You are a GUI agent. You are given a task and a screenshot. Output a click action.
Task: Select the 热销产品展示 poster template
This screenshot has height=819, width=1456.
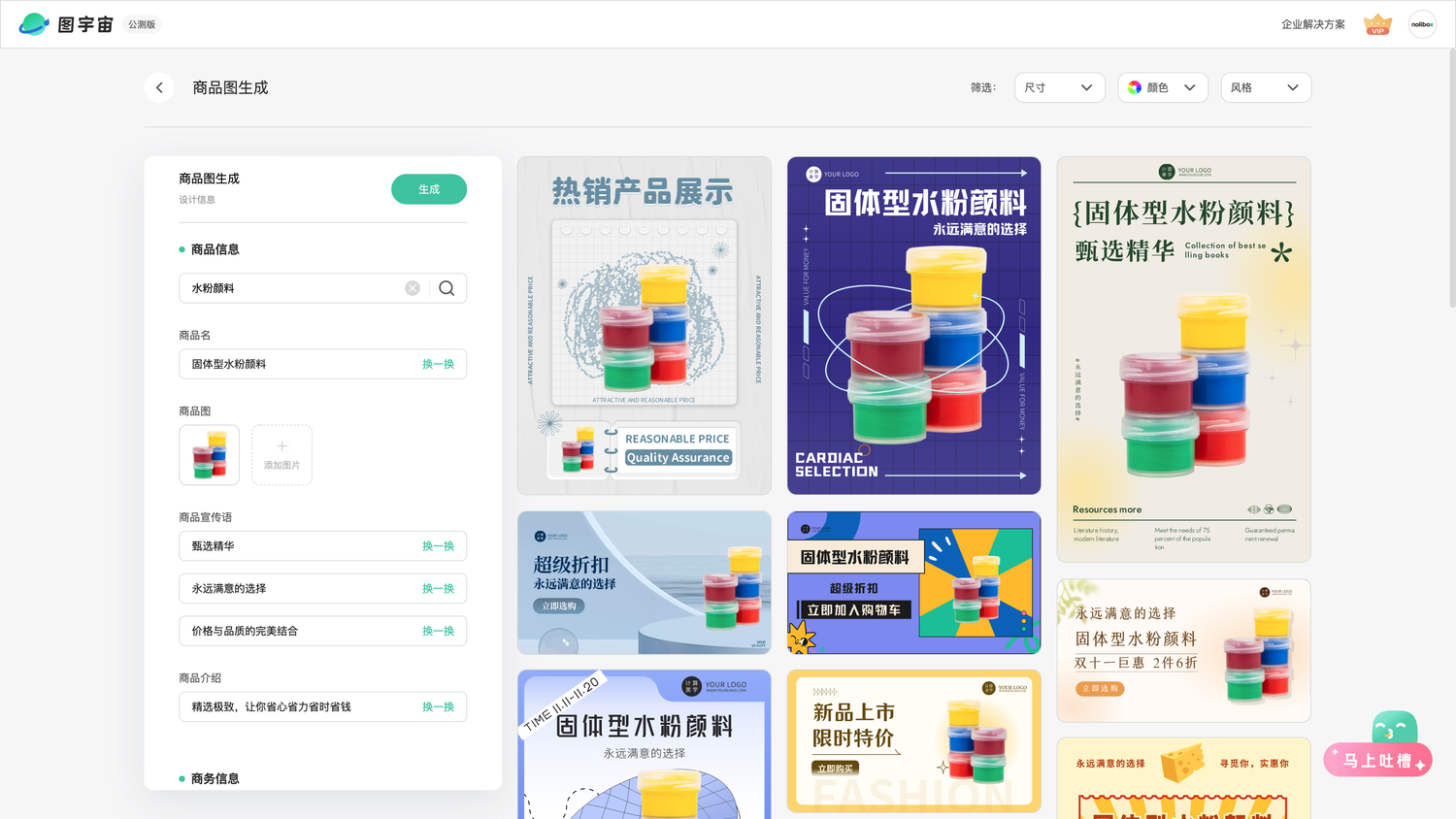click(645, 326)
